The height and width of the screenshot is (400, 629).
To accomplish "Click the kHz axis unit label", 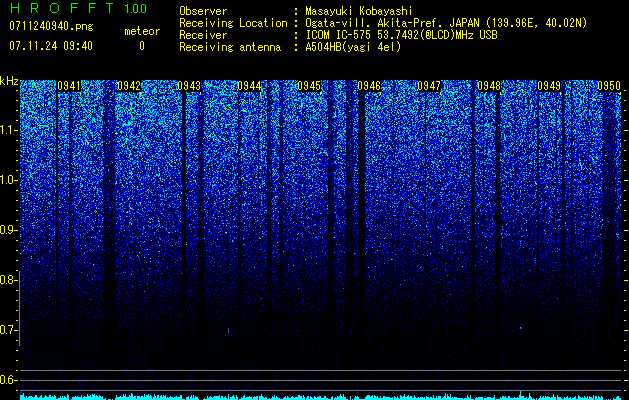I will [x=9, y=81].
